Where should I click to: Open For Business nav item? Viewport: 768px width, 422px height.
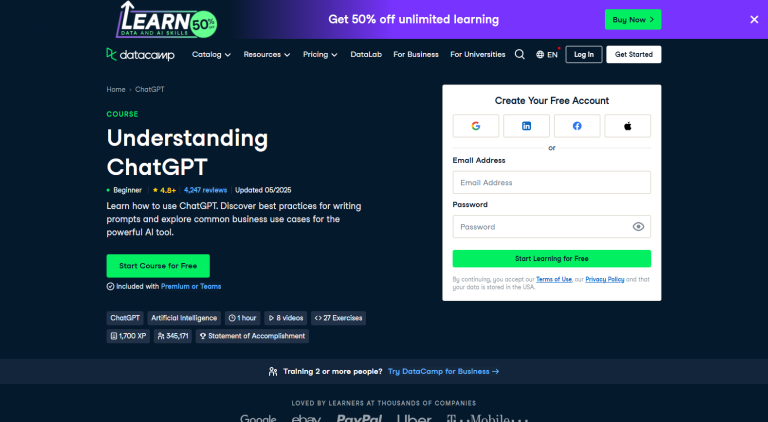coord(416,54)
